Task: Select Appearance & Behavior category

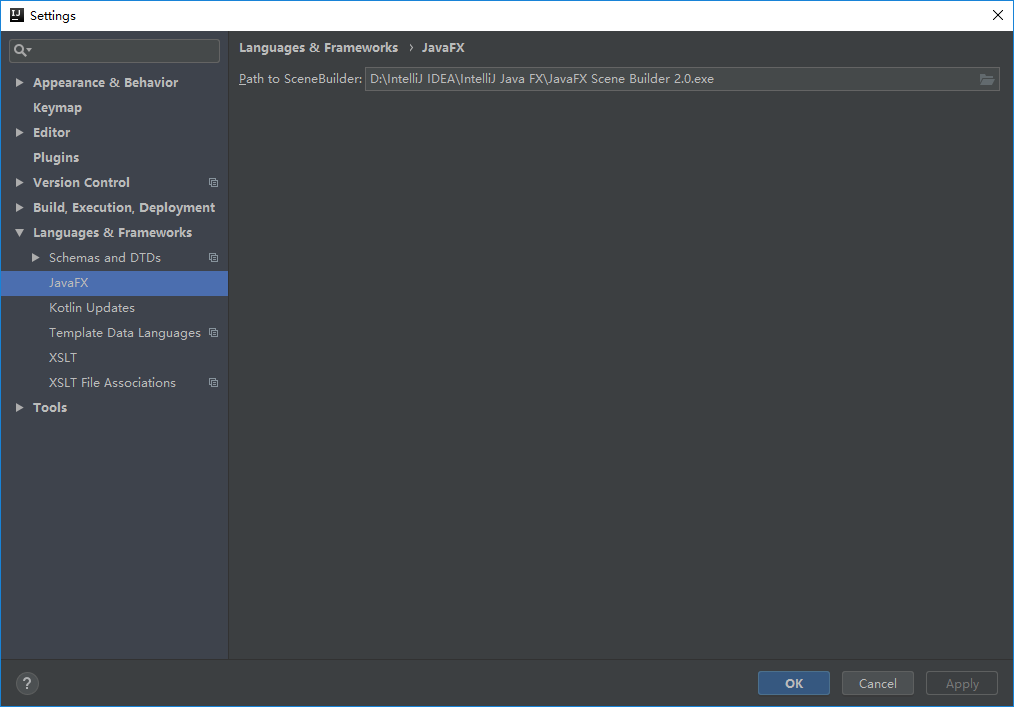Action: coord(105,83)
